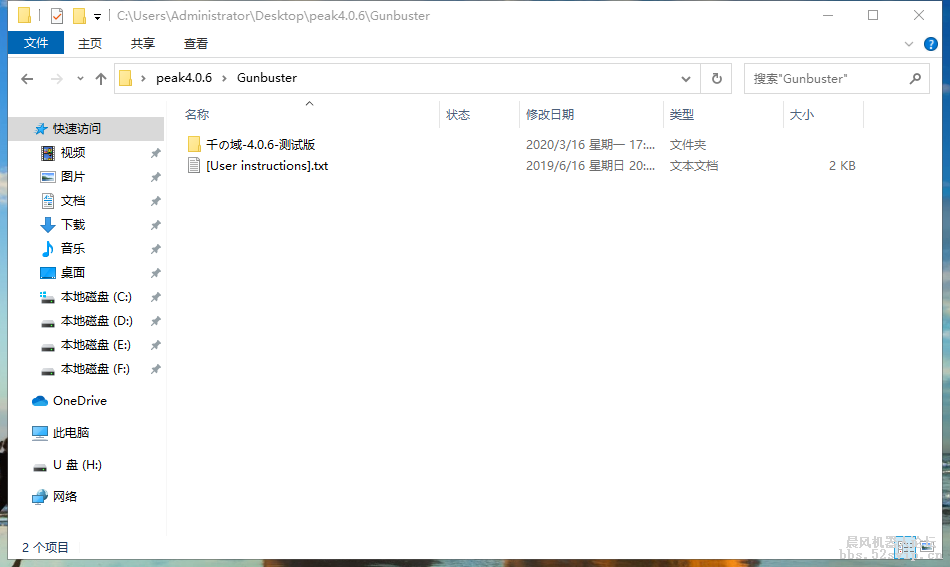950x567 pixels.
Task: Select OneDrive in the navigation pane
Action: pos(79,400)
